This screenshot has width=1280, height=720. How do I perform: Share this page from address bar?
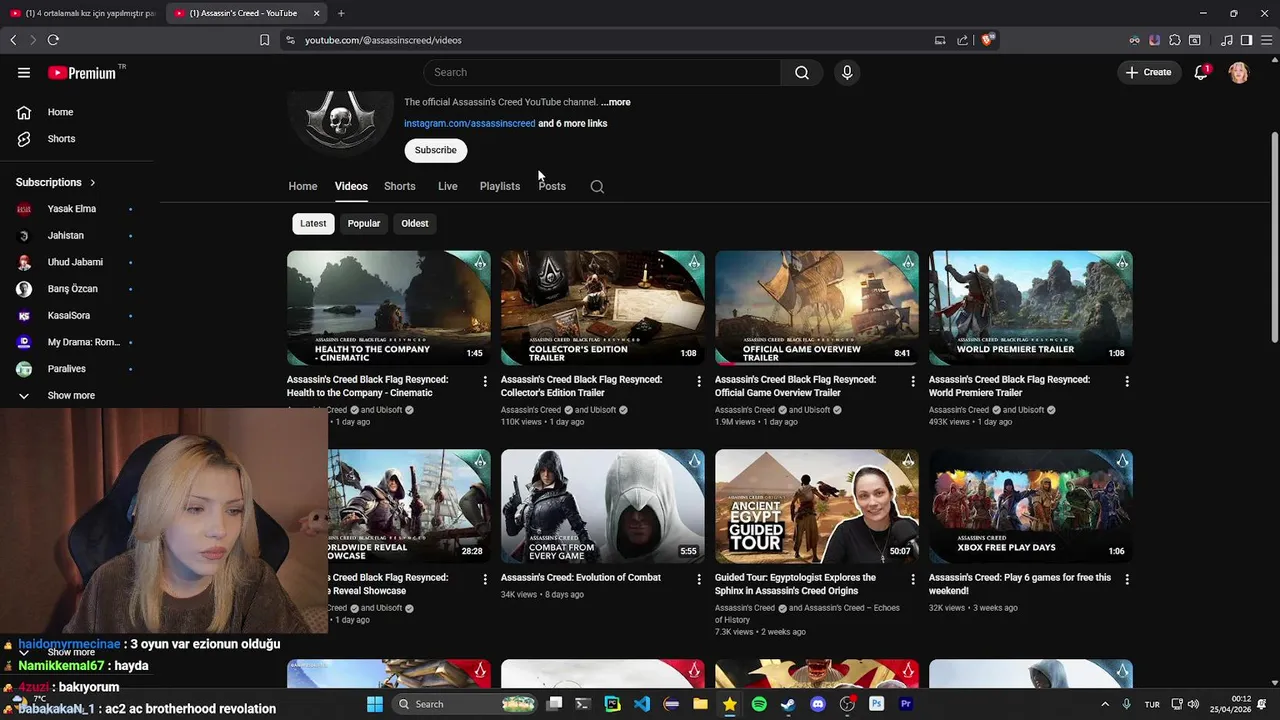(x=962, y=40)
